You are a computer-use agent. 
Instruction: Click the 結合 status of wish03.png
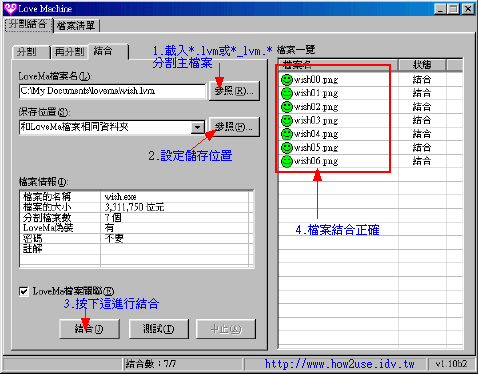coord(422,120)
